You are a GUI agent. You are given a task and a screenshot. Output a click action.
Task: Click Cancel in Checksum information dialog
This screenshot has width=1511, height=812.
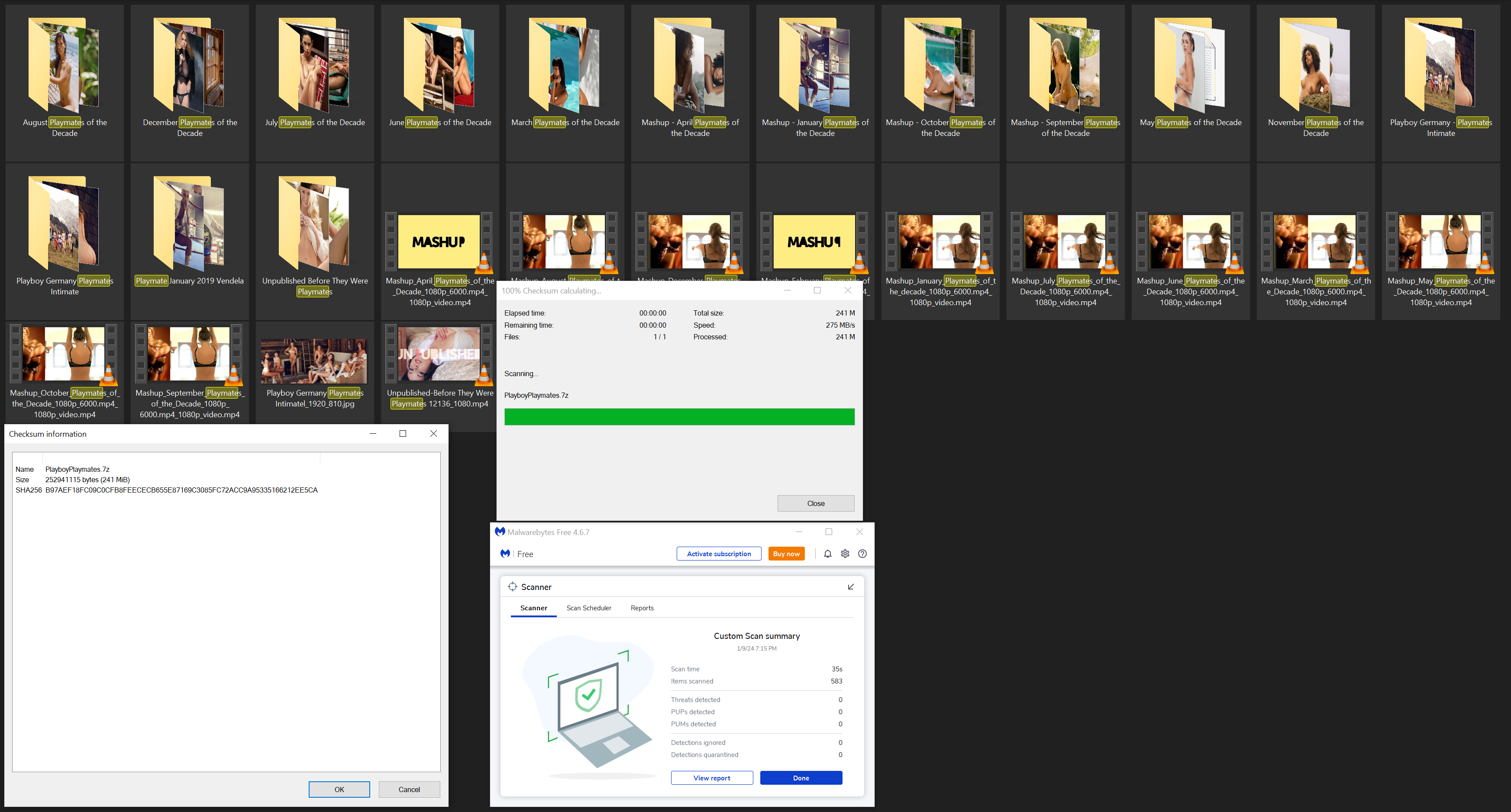point(410,789)
